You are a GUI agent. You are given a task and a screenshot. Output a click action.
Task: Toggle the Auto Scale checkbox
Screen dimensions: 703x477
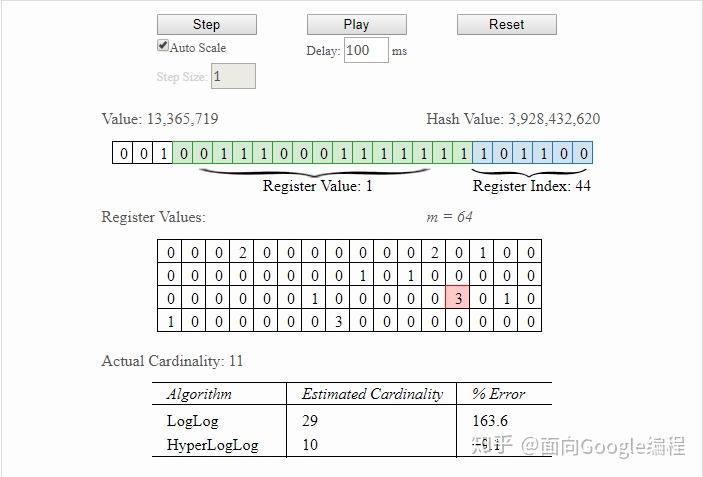click(163, 46)
